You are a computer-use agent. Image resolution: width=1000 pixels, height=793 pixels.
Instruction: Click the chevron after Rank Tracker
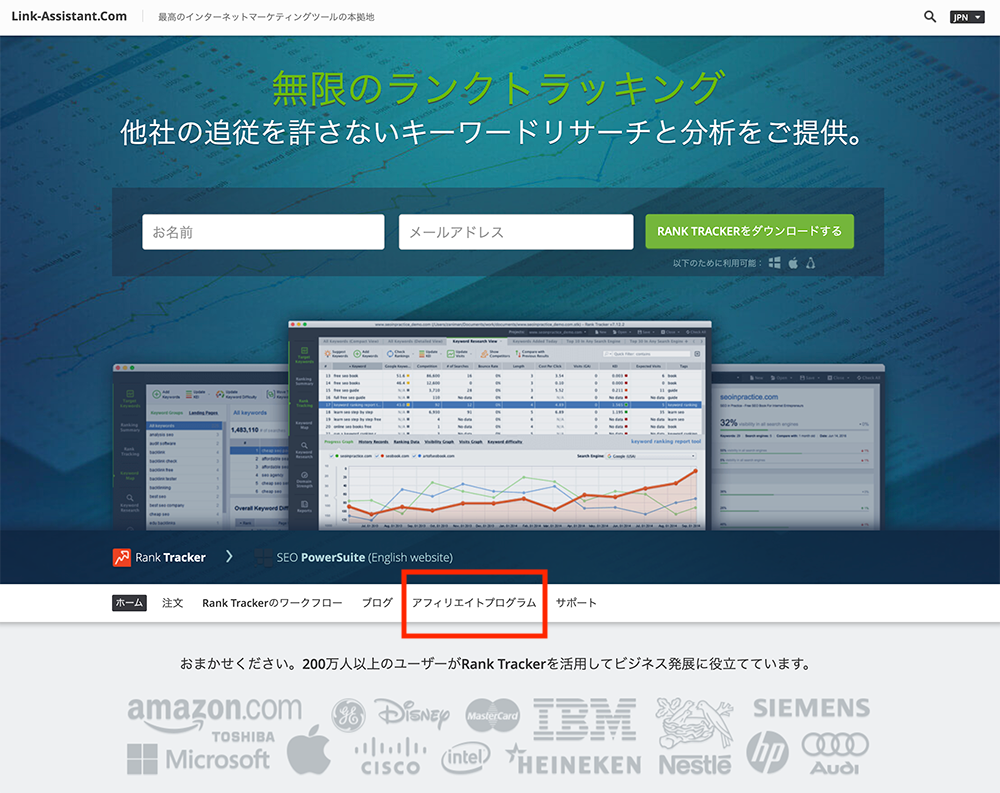click(x=229, y=557)
